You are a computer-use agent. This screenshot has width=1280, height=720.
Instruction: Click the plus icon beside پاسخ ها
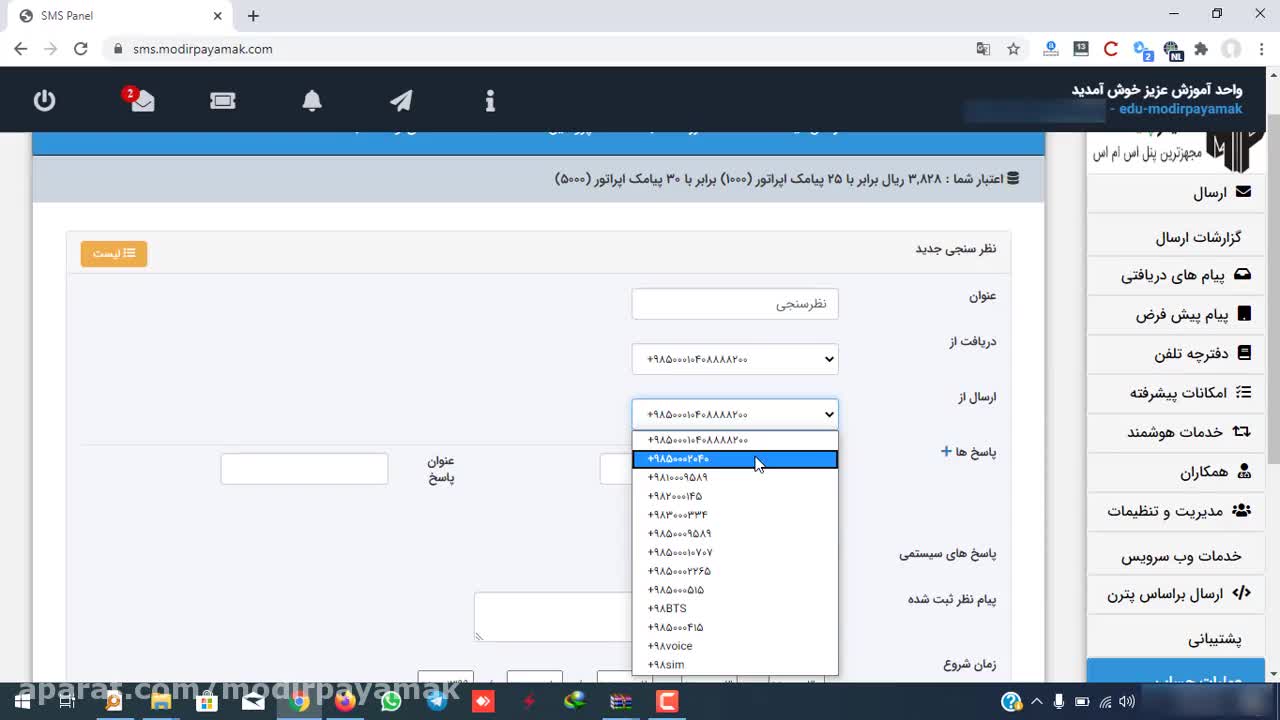click(x=946, y=451)
